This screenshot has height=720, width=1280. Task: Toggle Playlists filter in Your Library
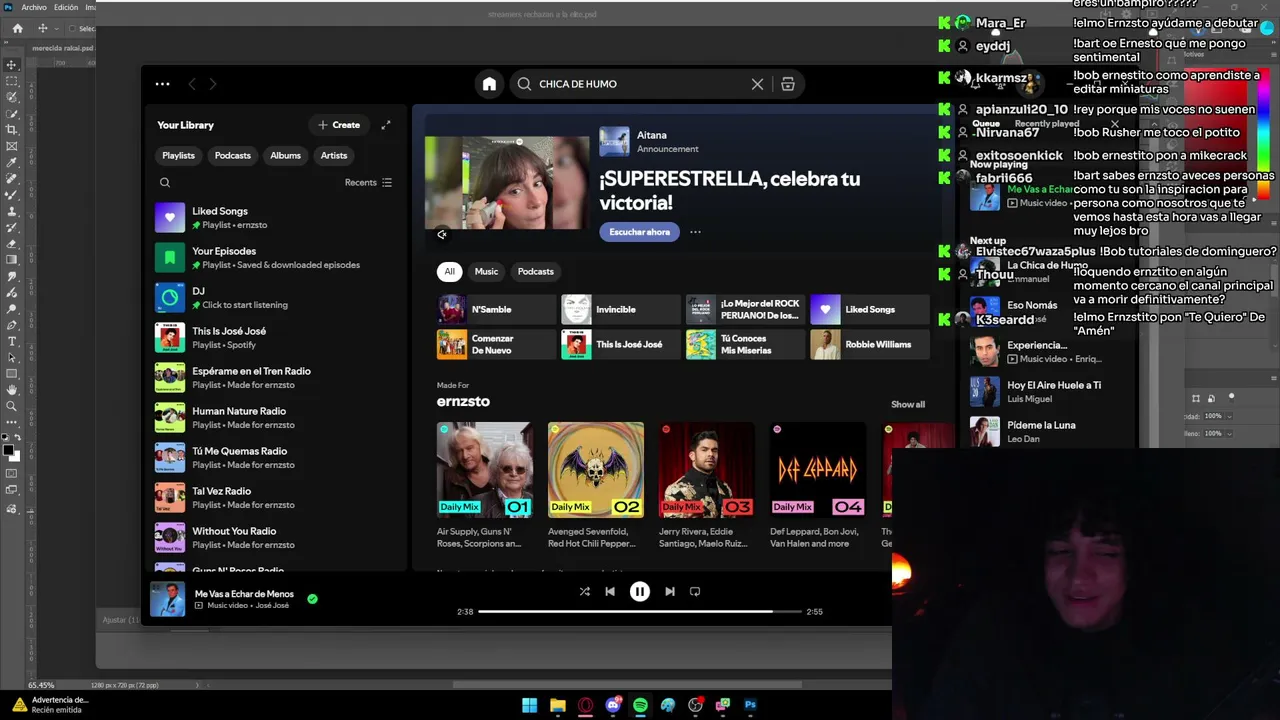(178, 156)
